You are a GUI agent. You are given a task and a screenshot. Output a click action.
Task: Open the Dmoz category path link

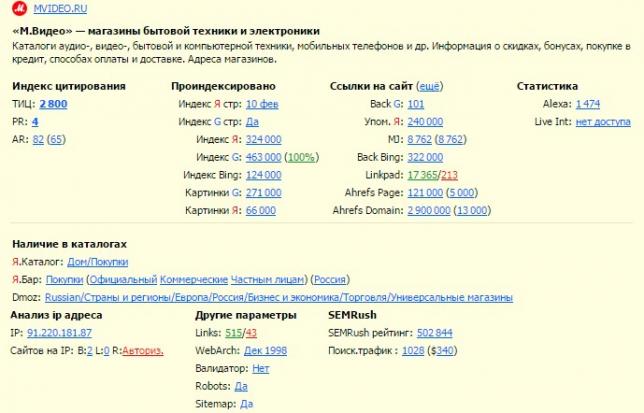[279, 297]
